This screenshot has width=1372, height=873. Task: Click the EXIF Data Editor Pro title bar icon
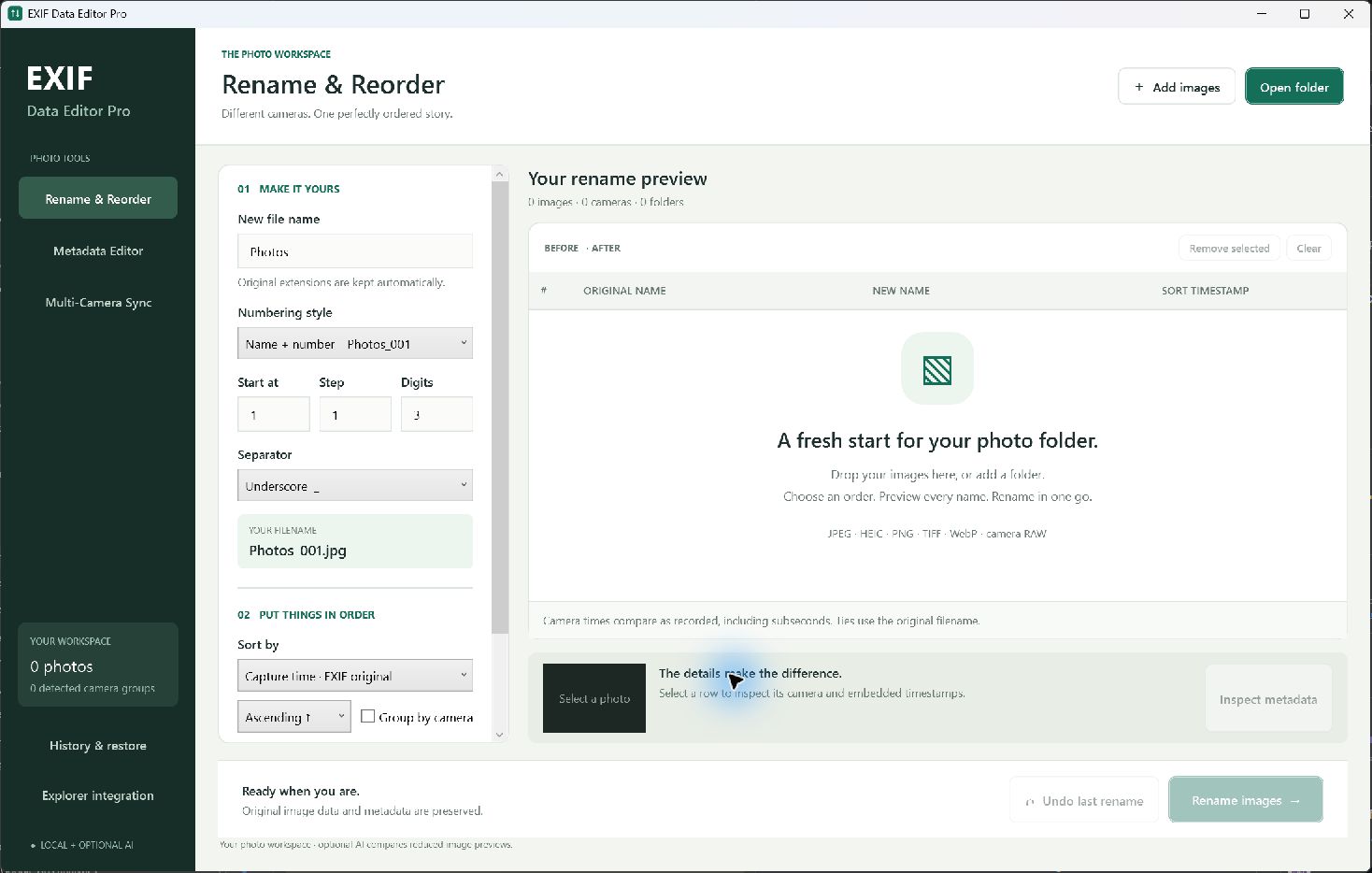tap(14, 13)
